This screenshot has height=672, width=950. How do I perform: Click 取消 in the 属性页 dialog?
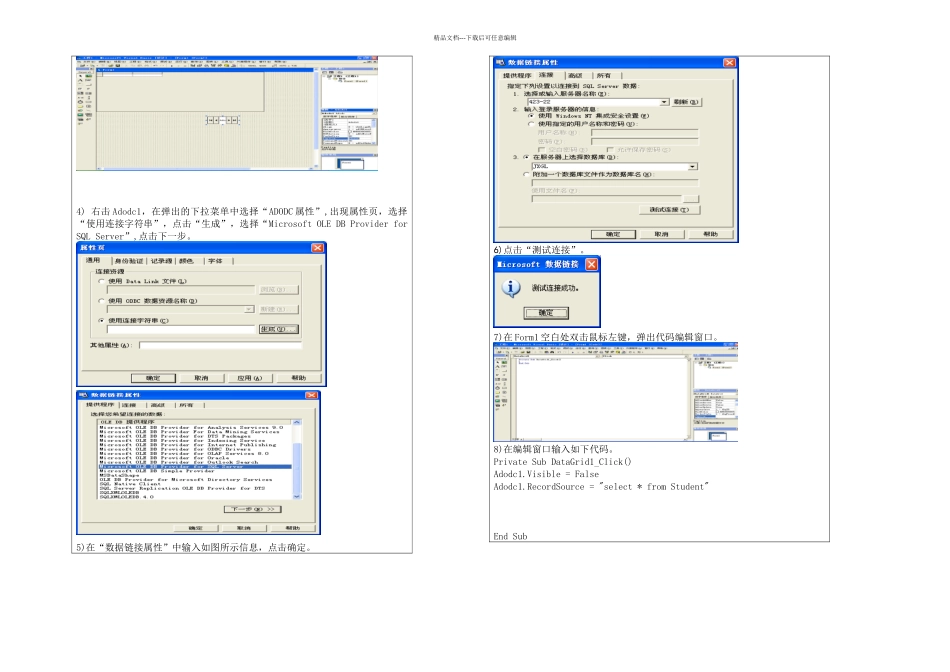pos(201,378)
